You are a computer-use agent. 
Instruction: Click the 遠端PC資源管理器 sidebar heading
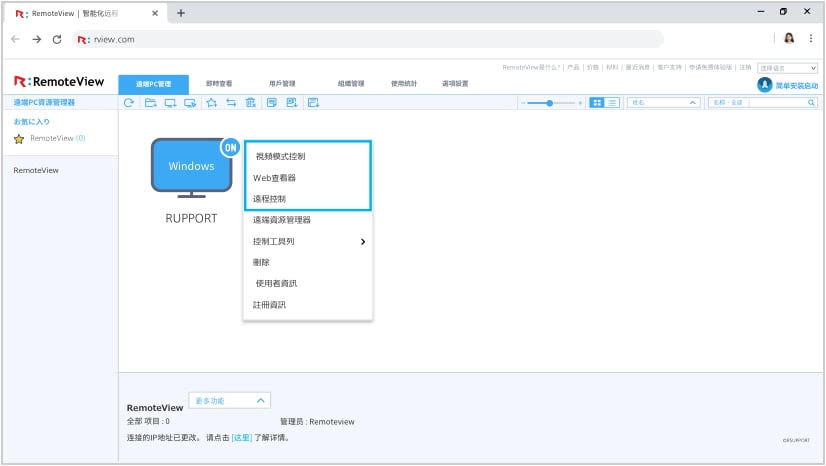tap(44, 103)
